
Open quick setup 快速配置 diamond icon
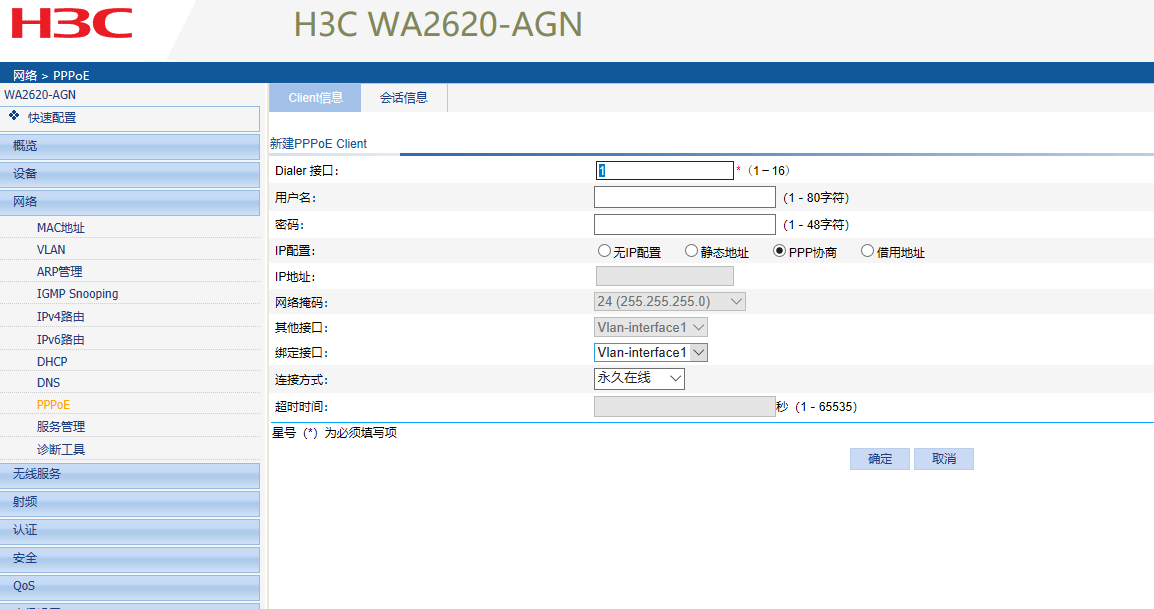(x=14, y=116)
